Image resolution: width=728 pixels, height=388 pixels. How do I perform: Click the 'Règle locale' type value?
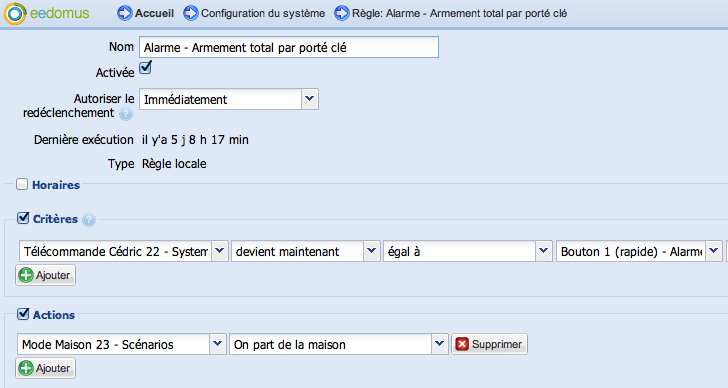[174, 164]
